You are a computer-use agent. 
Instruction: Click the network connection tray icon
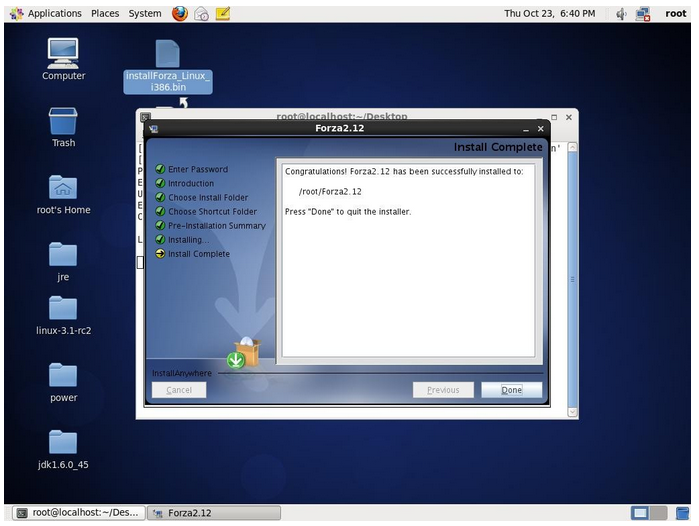click(x=642, y=14)
